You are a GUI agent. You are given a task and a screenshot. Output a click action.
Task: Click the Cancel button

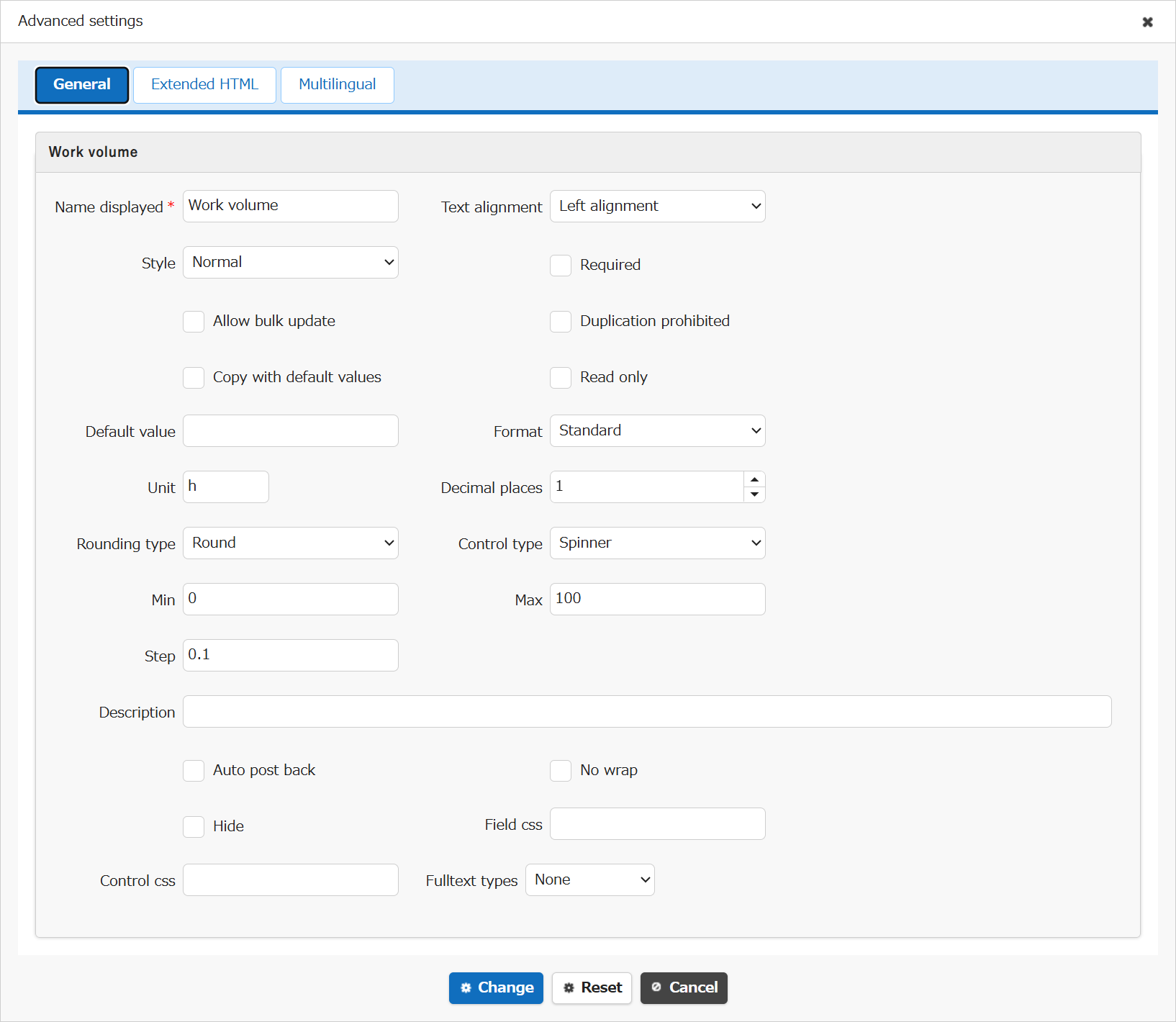[x=684, y=987]
